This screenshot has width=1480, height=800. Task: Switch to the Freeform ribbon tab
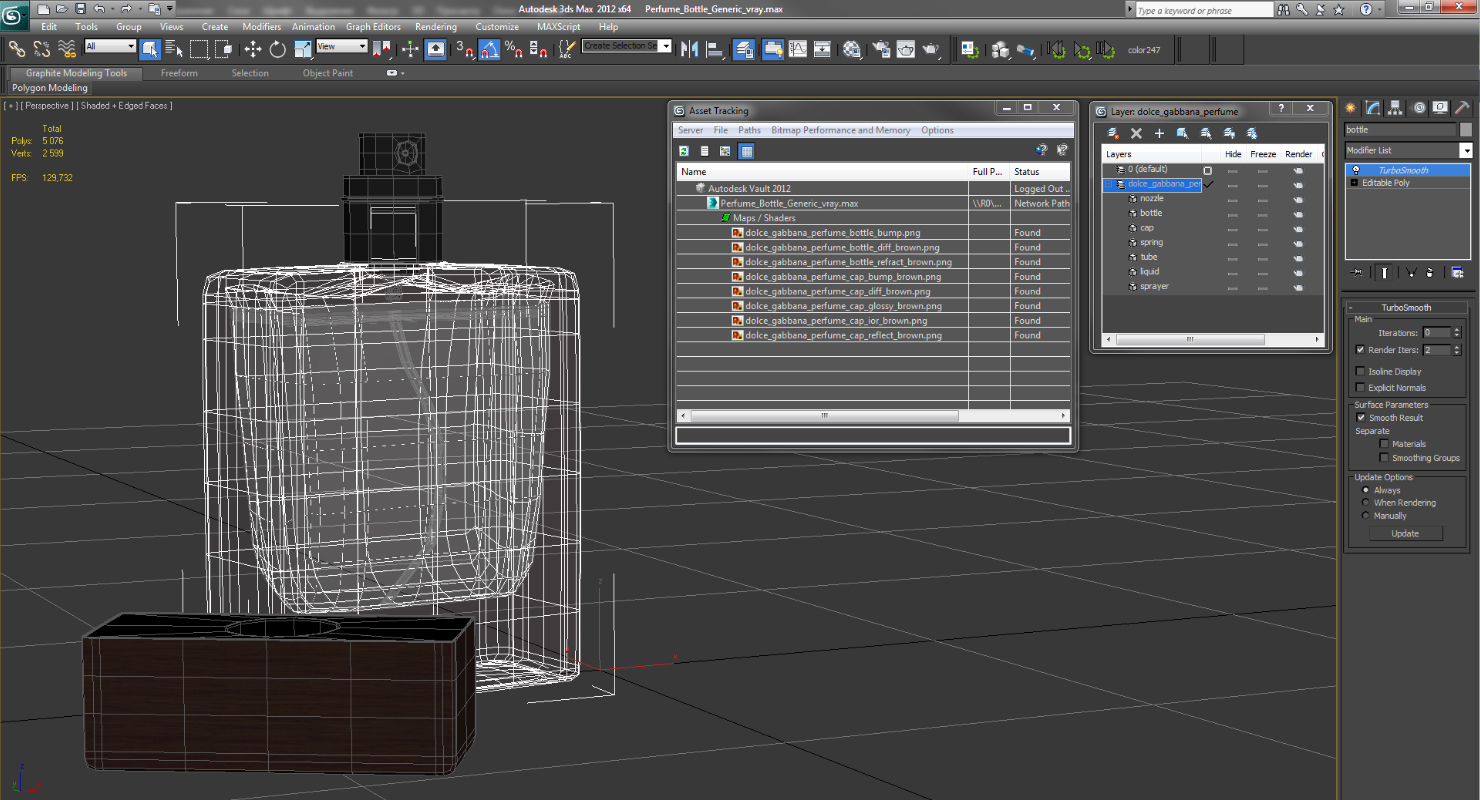click(179, 73)
